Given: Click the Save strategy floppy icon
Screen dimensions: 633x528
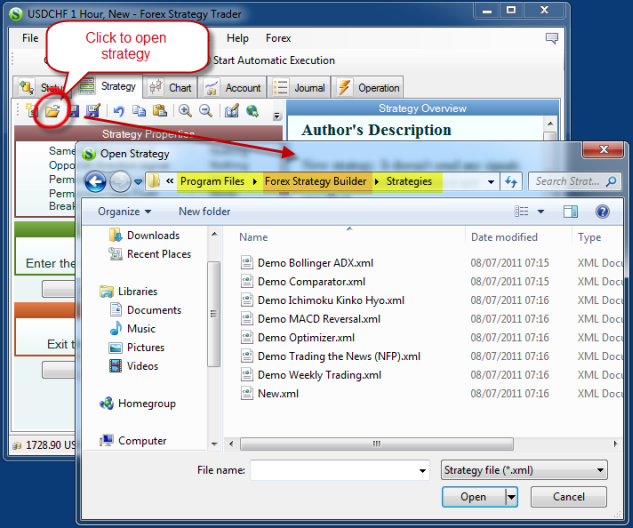Looking at the screenshot, I should 74,111.
